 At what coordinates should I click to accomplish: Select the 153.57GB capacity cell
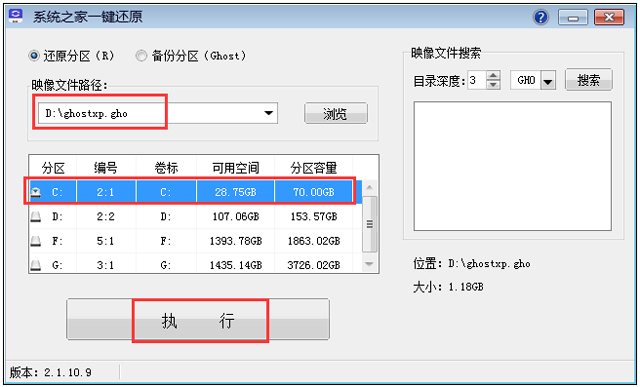(313, 216)
